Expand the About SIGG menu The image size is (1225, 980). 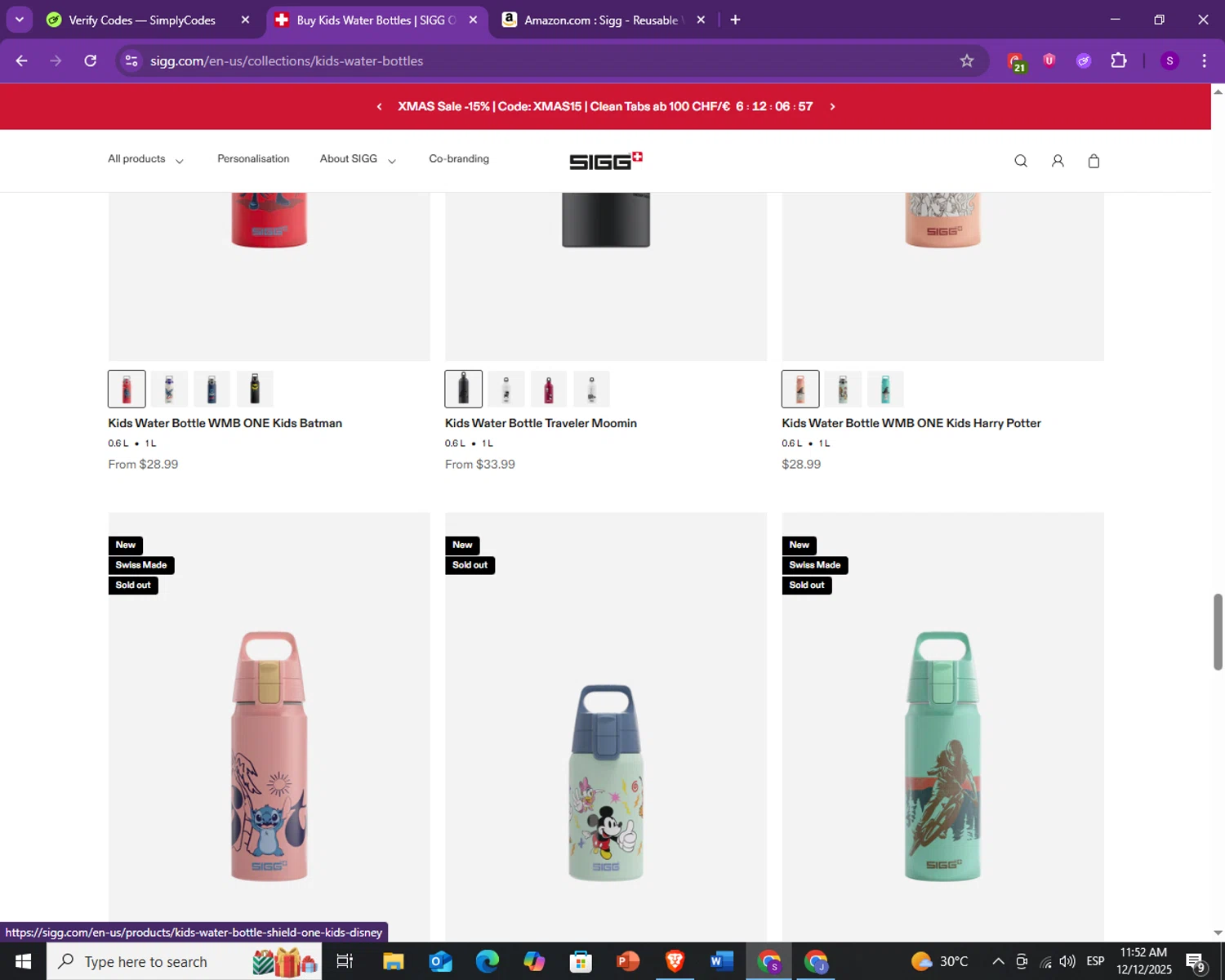click(x=358, y=159)
